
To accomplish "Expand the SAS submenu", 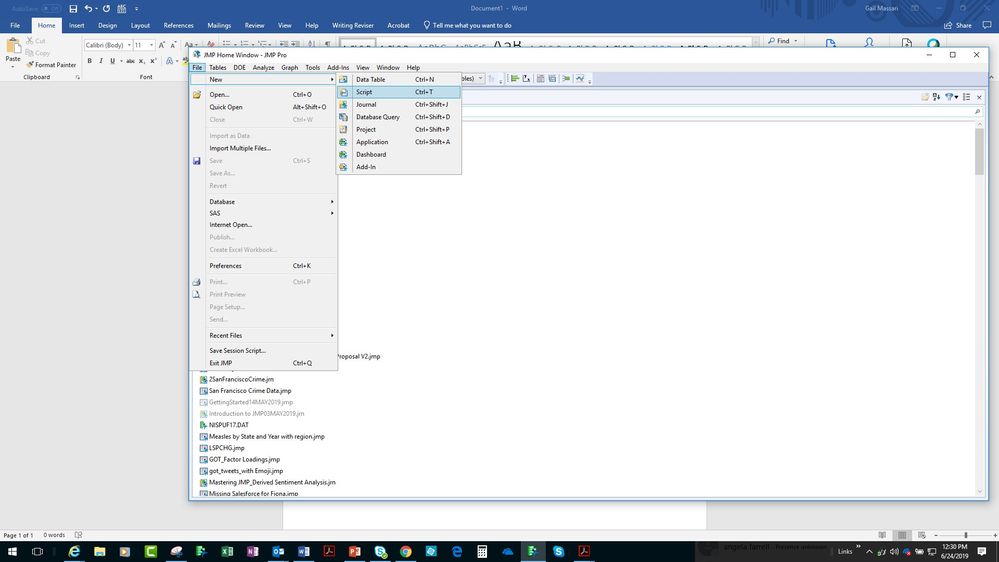I will click(263, 213).
